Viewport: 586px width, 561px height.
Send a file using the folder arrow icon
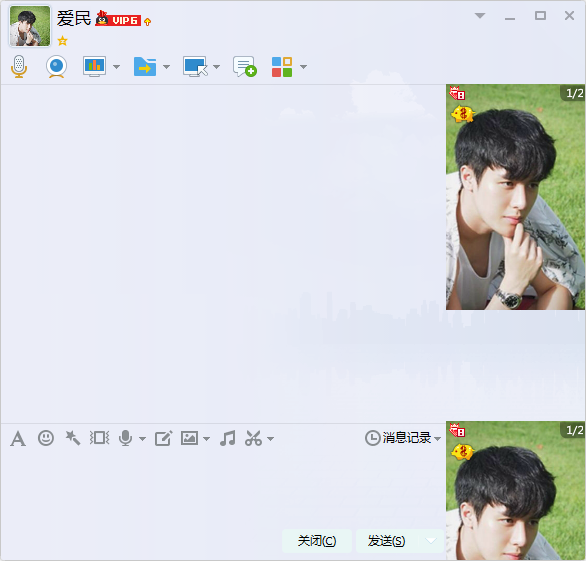pos(145,67)
